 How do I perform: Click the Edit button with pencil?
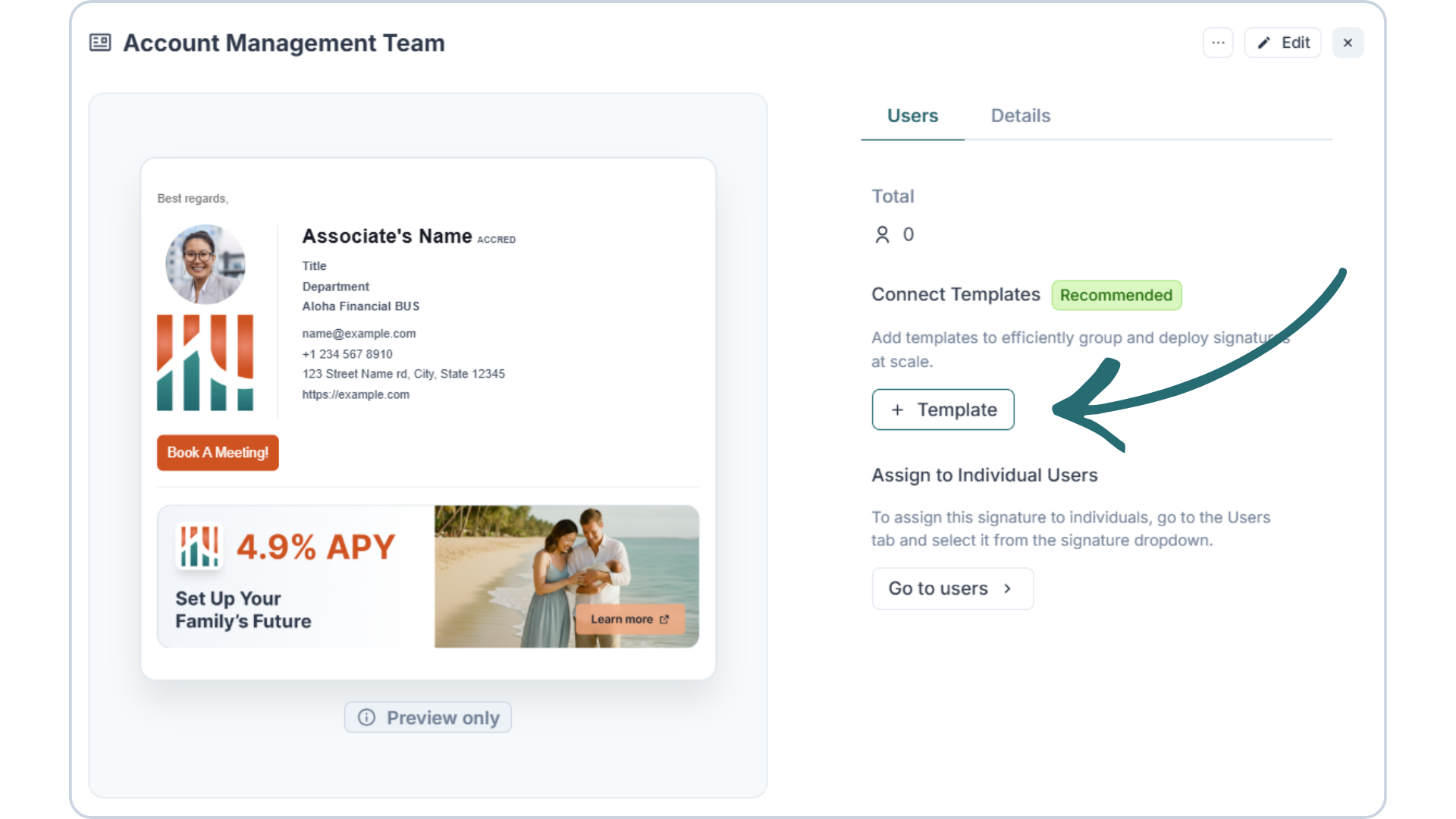pos(1282,42)
